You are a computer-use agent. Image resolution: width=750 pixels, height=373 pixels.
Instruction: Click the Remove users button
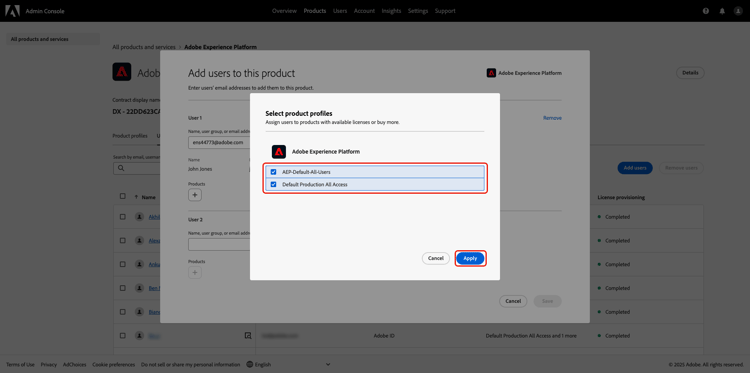click(682, 168)
